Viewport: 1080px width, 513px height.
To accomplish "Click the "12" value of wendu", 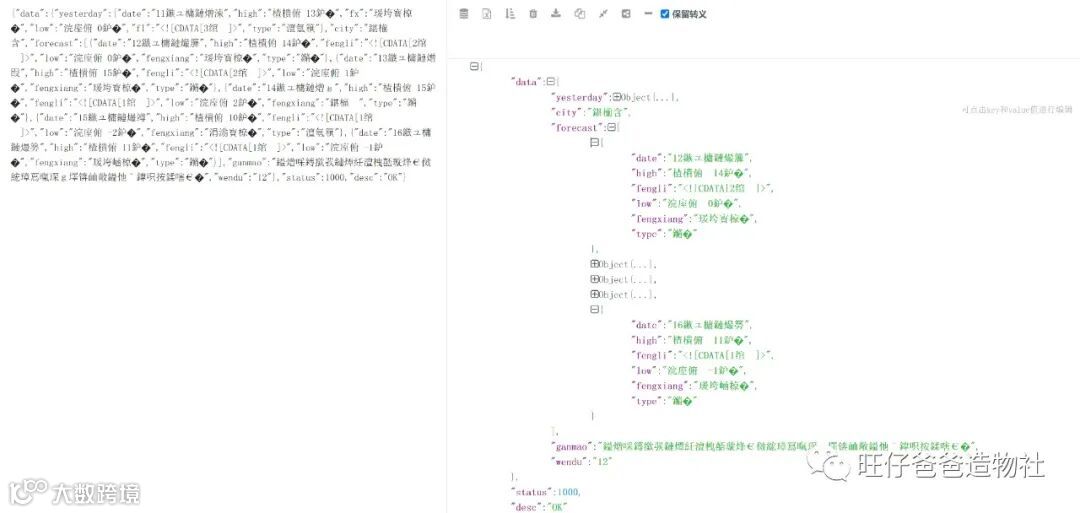I will [604, 461].
